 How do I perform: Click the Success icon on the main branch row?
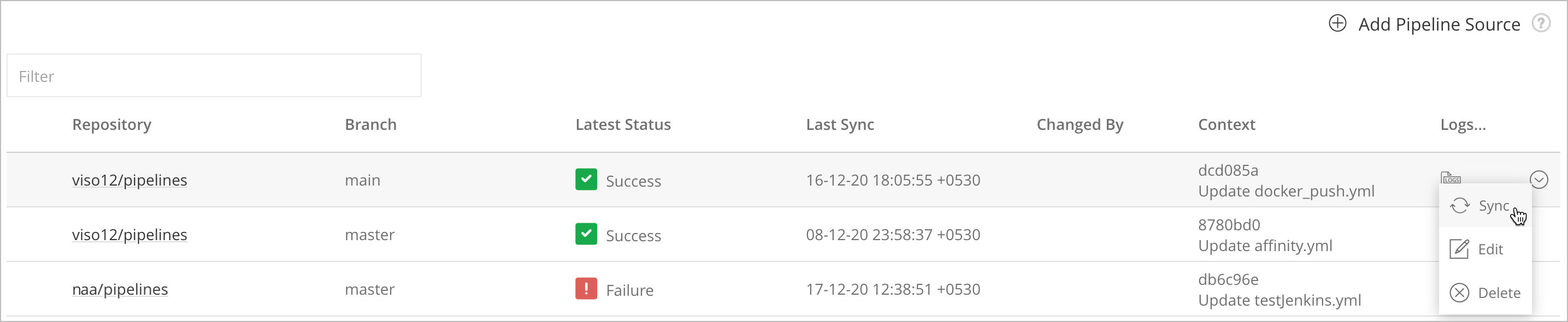tap(586, 179)
